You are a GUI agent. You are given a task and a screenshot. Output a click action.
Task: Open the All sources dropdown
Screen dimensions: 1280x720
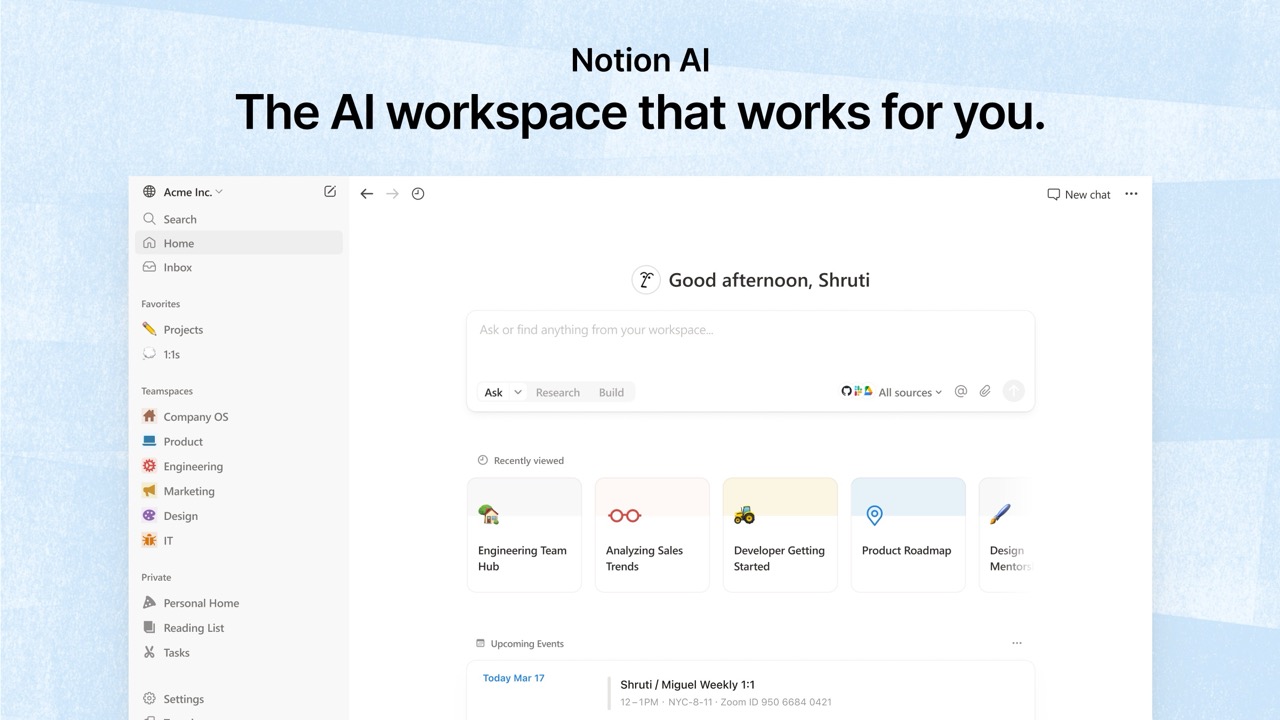tap(906, 392)
